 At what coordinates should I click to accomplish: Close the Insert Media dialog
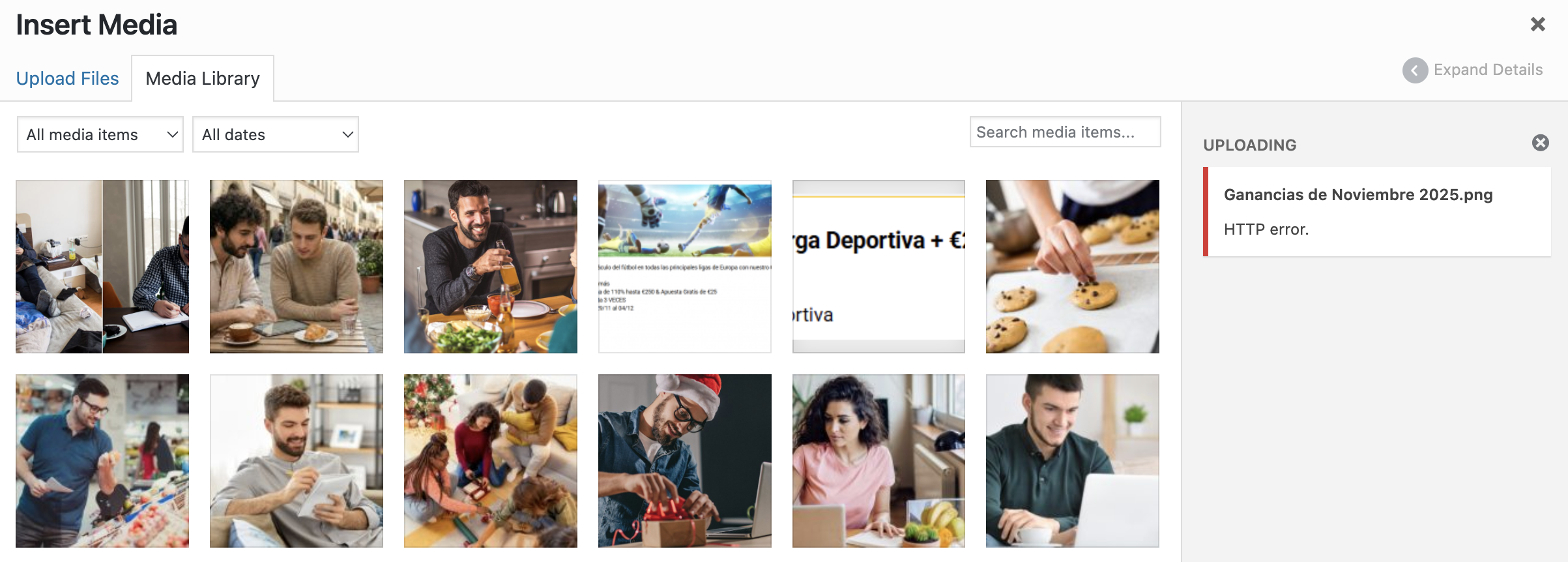(1538, 24)
